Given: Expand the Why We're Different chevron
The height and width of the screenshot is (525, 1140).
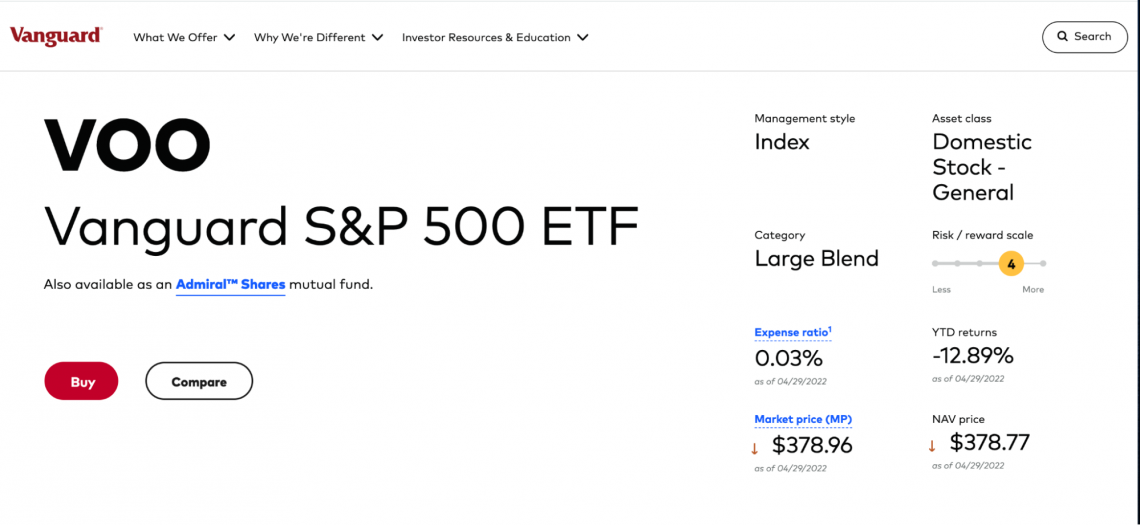Looking at the screenshot, I should (x=377, y=37).
